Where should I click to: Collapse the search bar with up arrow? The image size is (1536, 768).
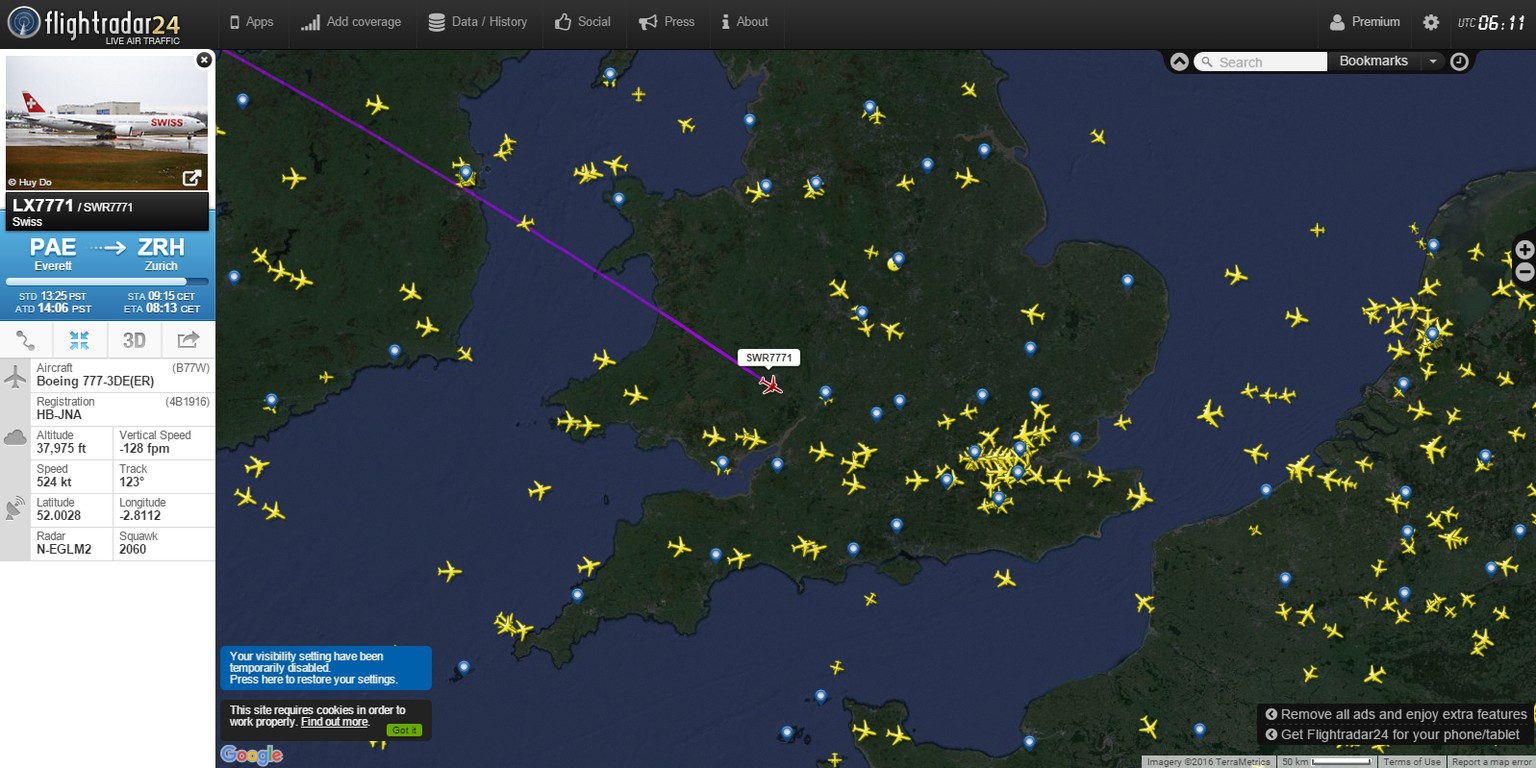coord(1179,62)
